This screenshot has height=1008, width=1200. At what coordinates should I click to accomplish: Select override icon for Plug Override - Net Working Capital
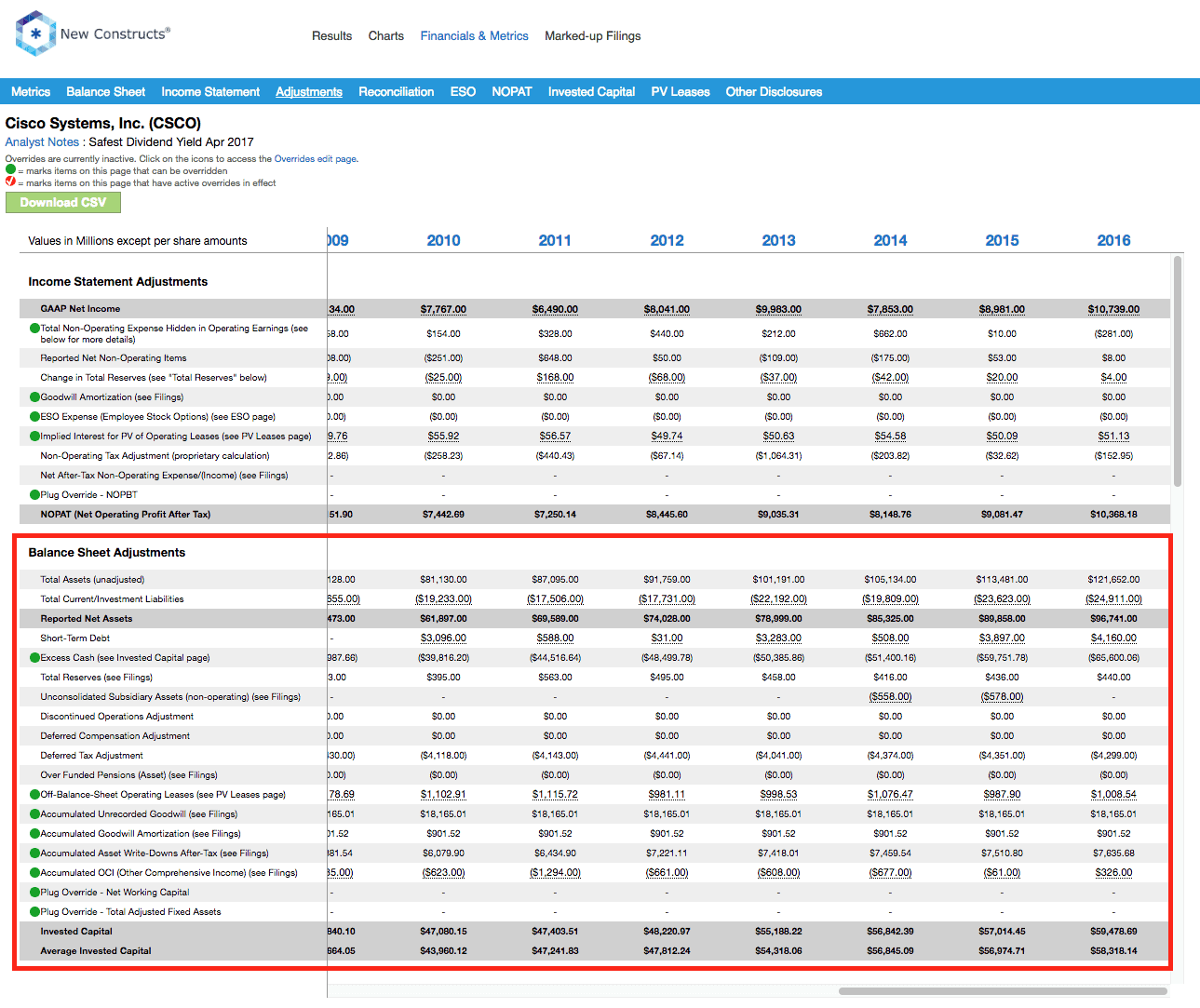click(34, 893)
